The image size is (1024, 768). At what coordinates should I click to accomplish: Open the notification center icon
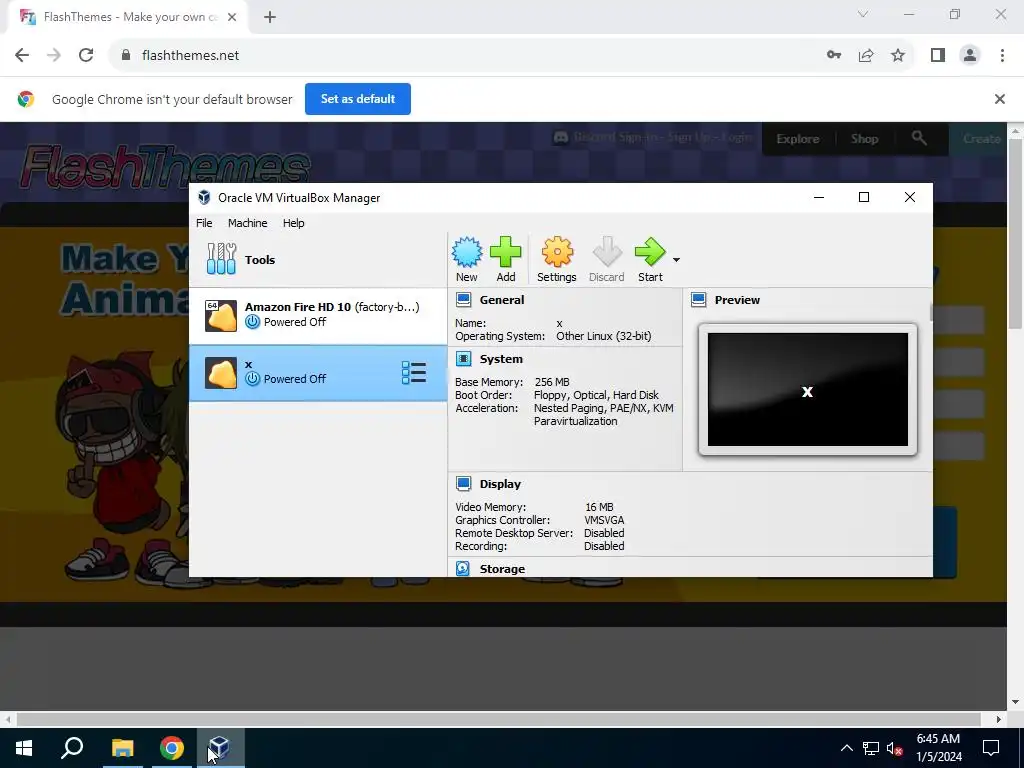coord(991,748)
